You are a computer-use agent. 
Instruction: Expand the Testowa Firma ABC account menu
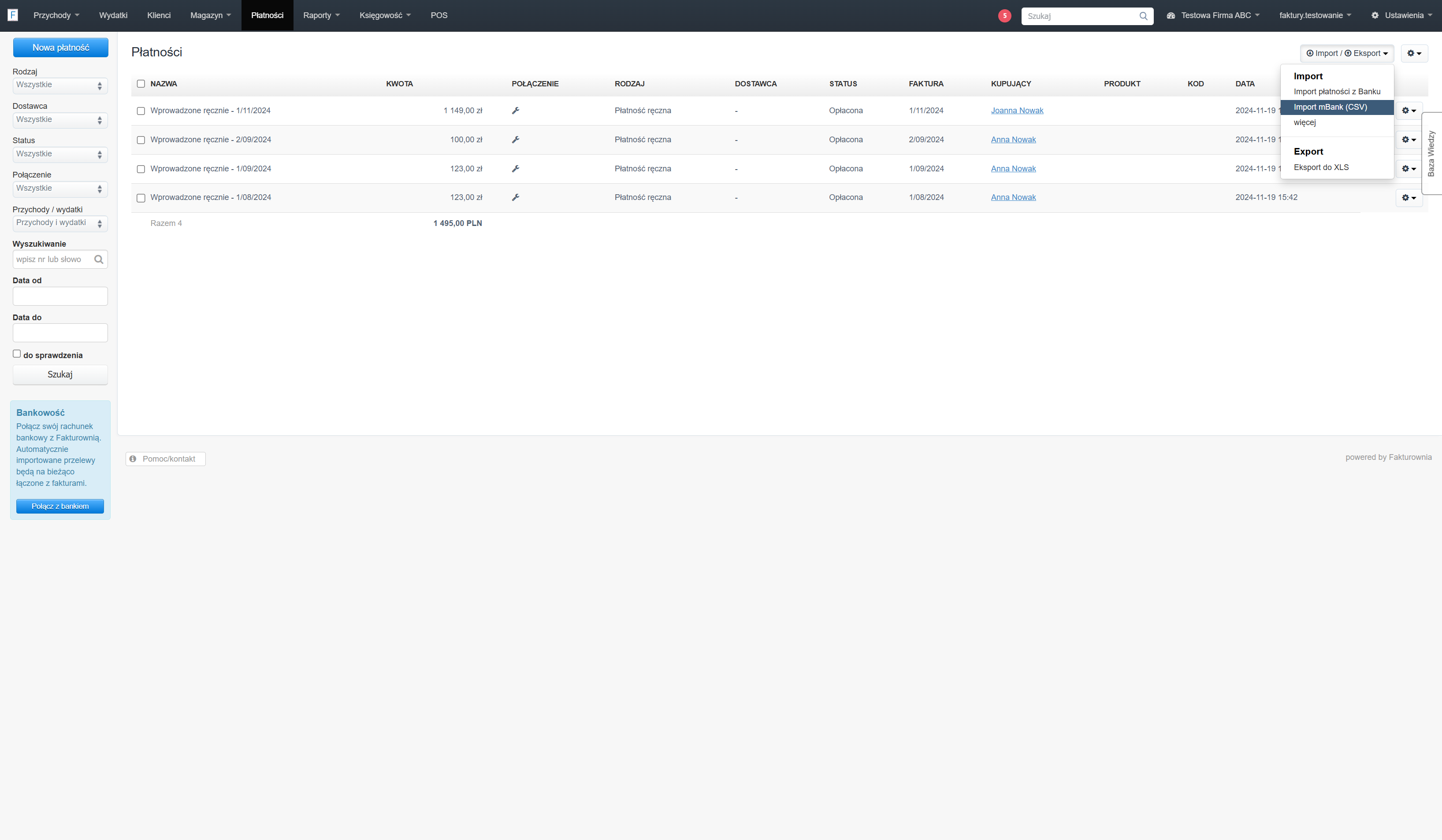click(1213, 15)
